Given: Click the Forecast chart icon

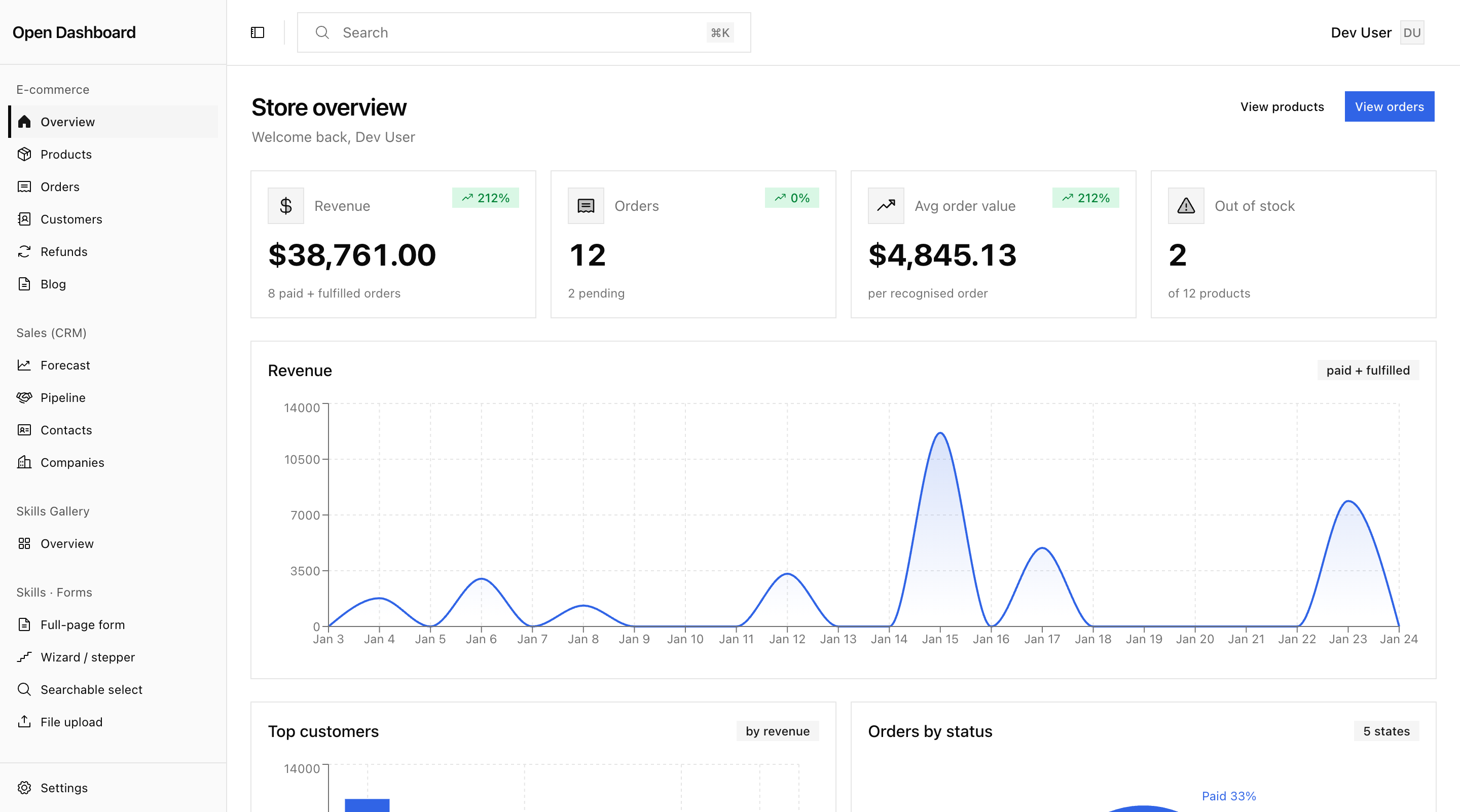Looking at the screenshot, I should (24, 365).
